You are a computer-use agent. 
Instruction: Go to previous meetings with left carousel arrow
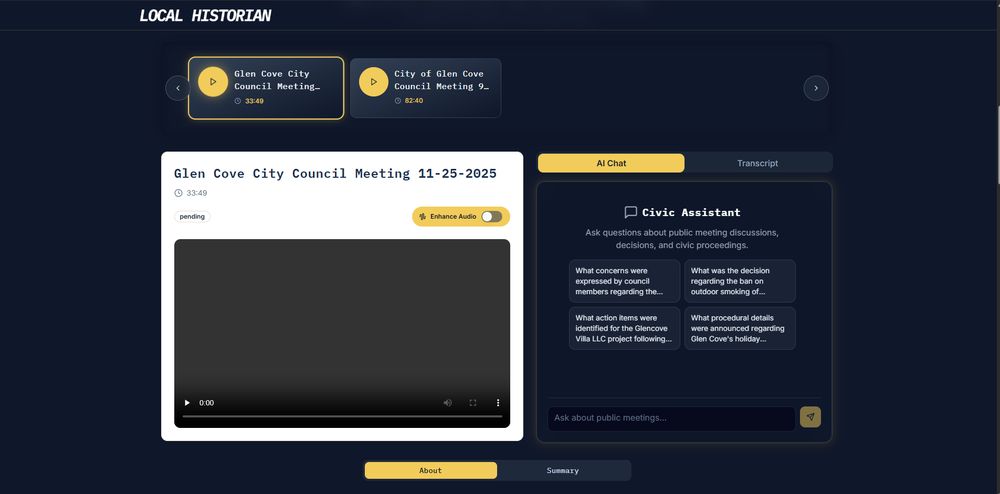click(178, 88)
